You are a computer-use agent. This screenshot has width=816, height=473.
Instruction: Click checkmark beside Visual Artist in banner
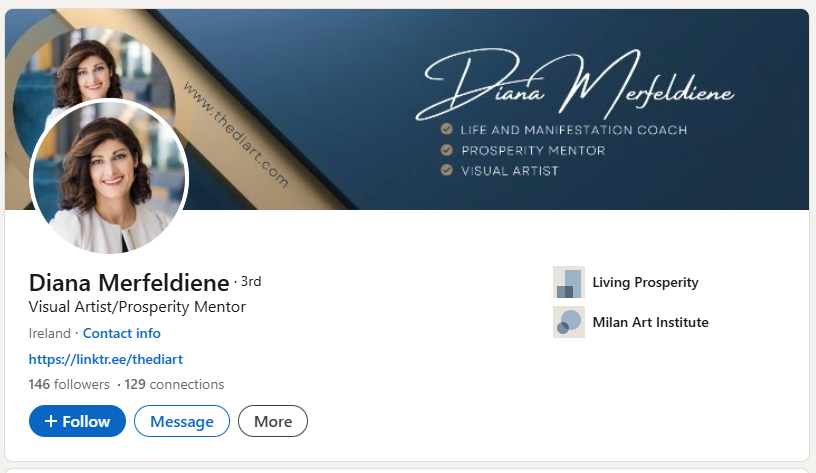pyautogui.click(x=447, y=170)
